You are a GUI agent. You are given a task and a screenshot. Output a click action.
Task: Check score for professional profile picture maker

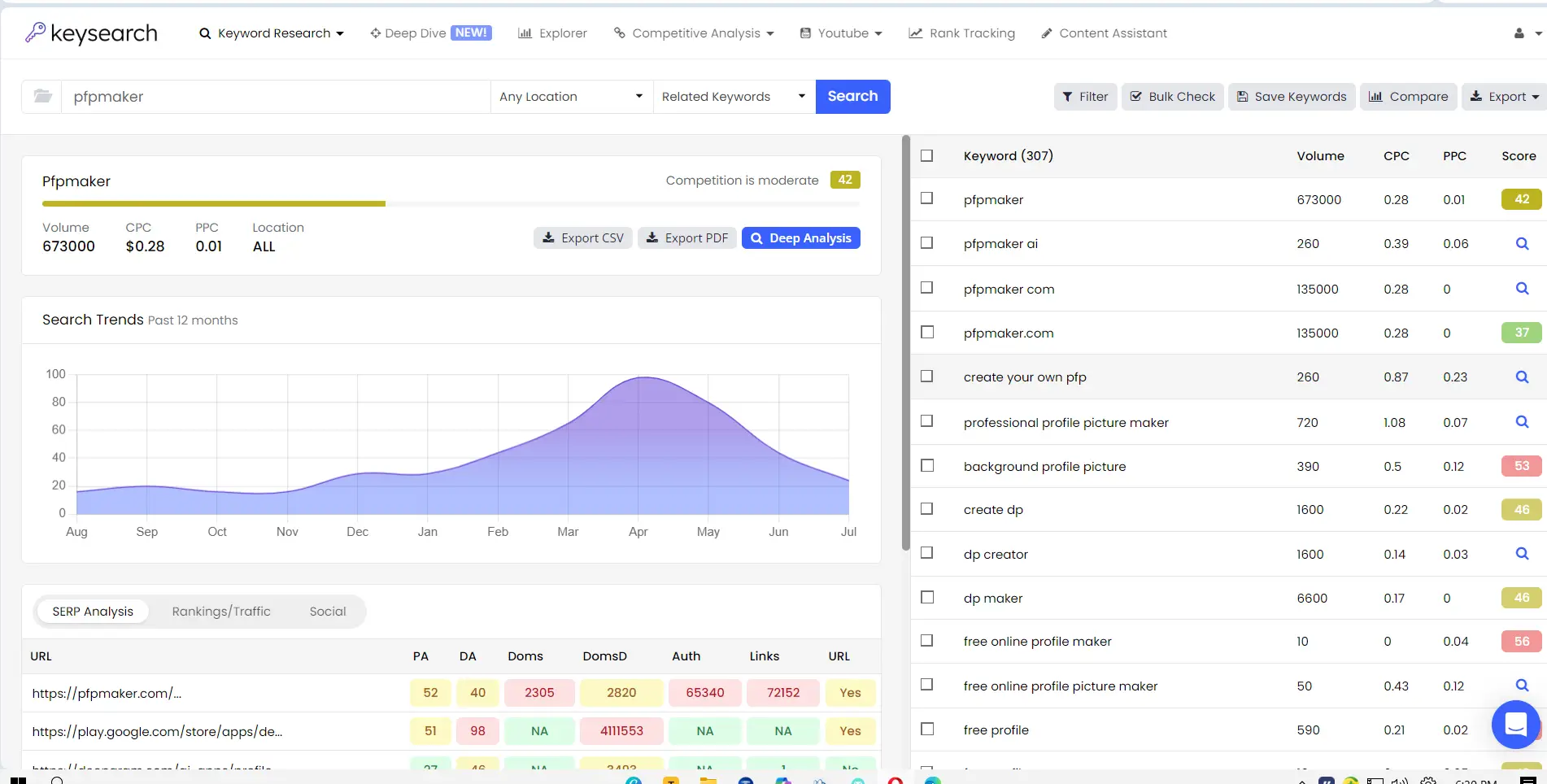[1522, 422]
